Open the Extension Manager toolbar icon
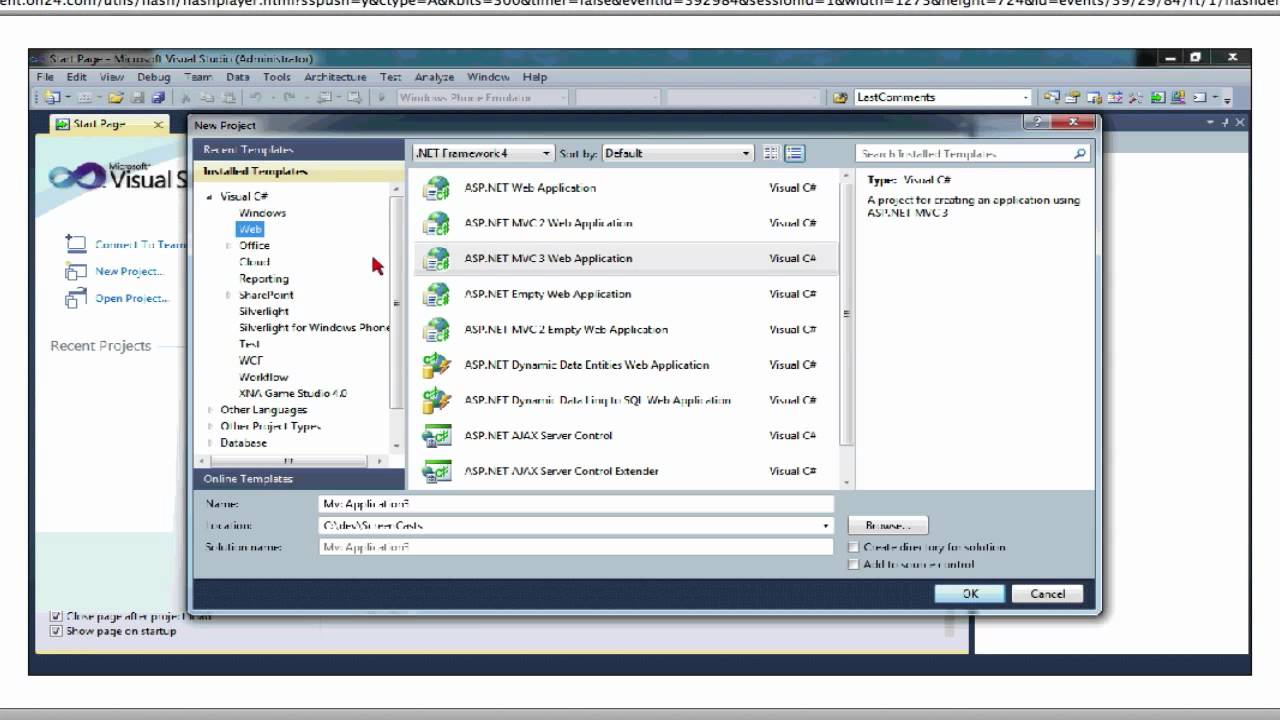Screen dimensions: 1280x720 (x=1178, y=97)
